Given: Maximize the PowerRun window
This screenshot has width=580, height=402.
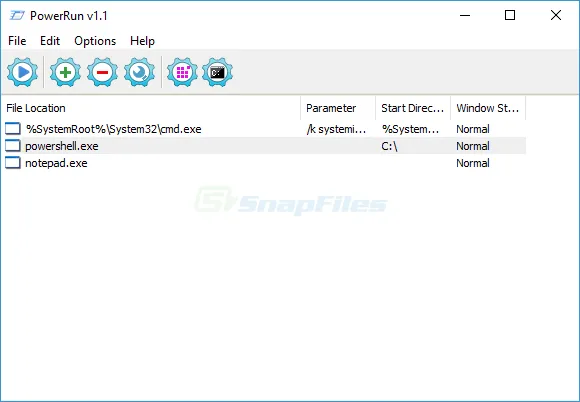Looking at the screenshot, I should coord(510,16).
